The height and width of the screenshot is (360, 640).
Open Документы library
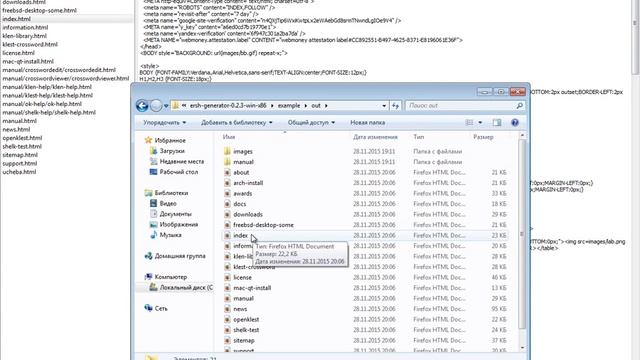175,214
